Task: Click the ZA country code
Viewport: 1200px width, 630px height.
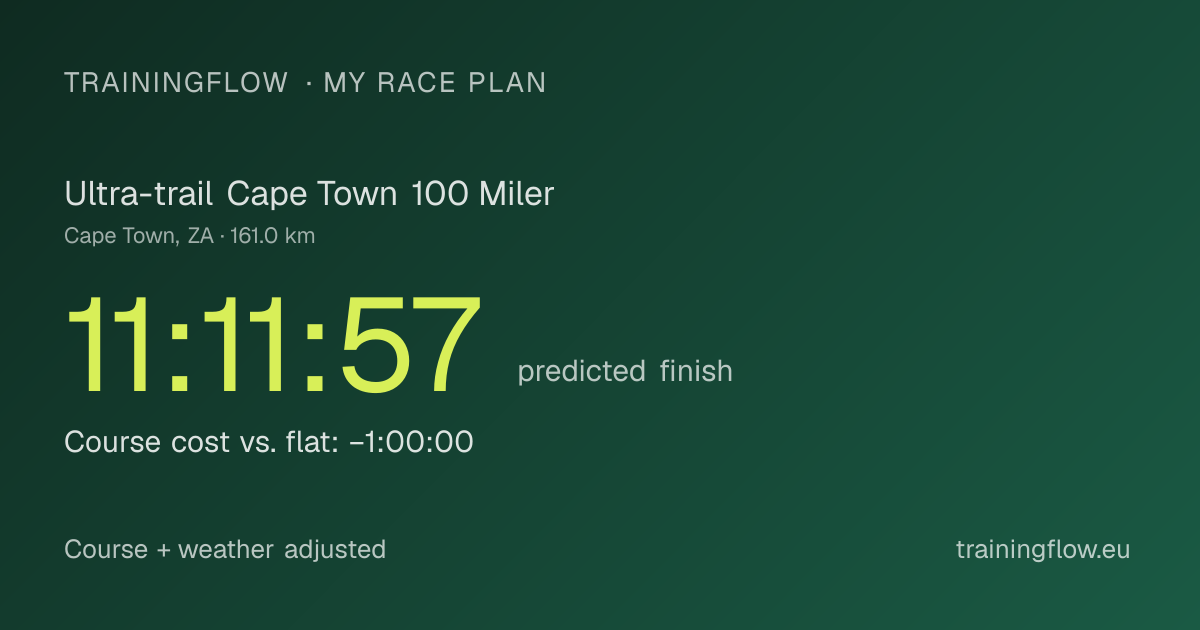Action: [x=200, y=236]
